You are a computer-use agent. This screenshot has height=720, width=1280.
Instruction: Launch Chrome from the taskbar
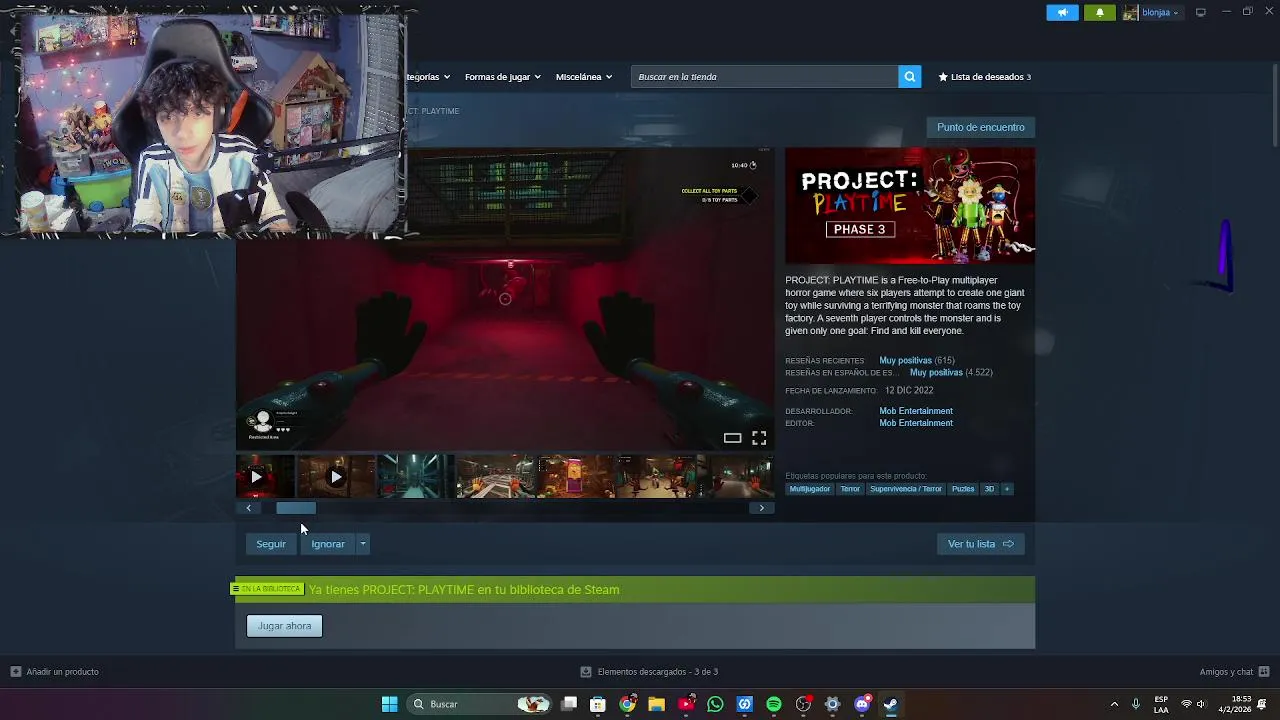coord(627,704)
